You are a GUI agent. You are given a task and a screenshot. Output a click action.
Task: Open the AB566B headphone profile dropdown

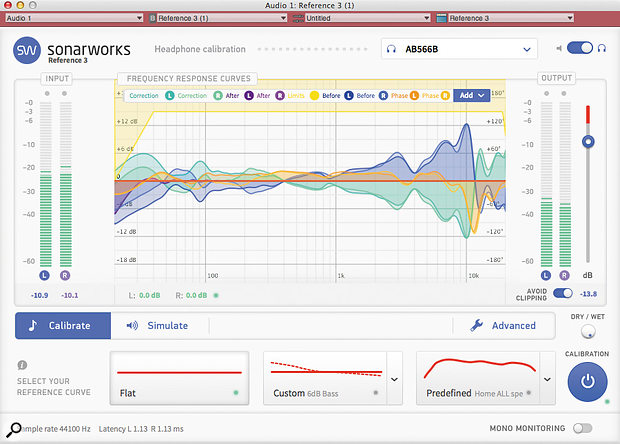[x=459, y=49]
